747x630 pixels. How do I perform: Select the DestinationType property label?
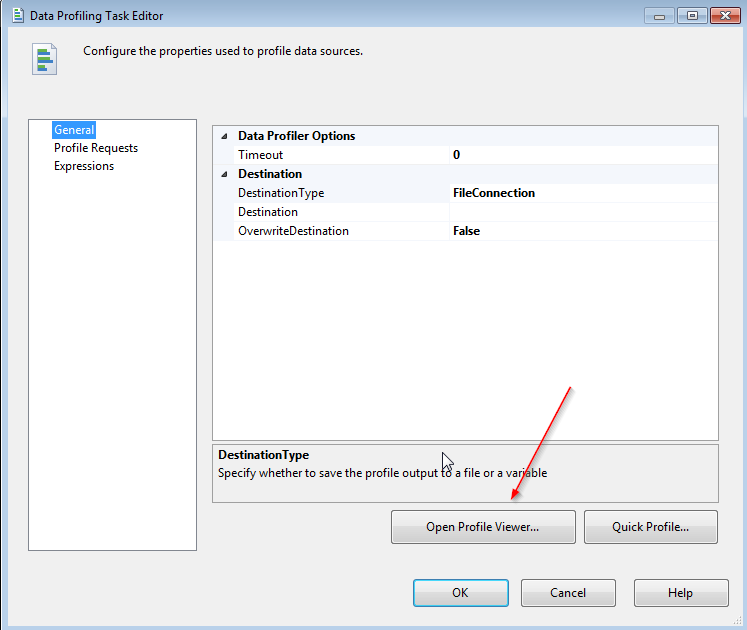point(281,193)
